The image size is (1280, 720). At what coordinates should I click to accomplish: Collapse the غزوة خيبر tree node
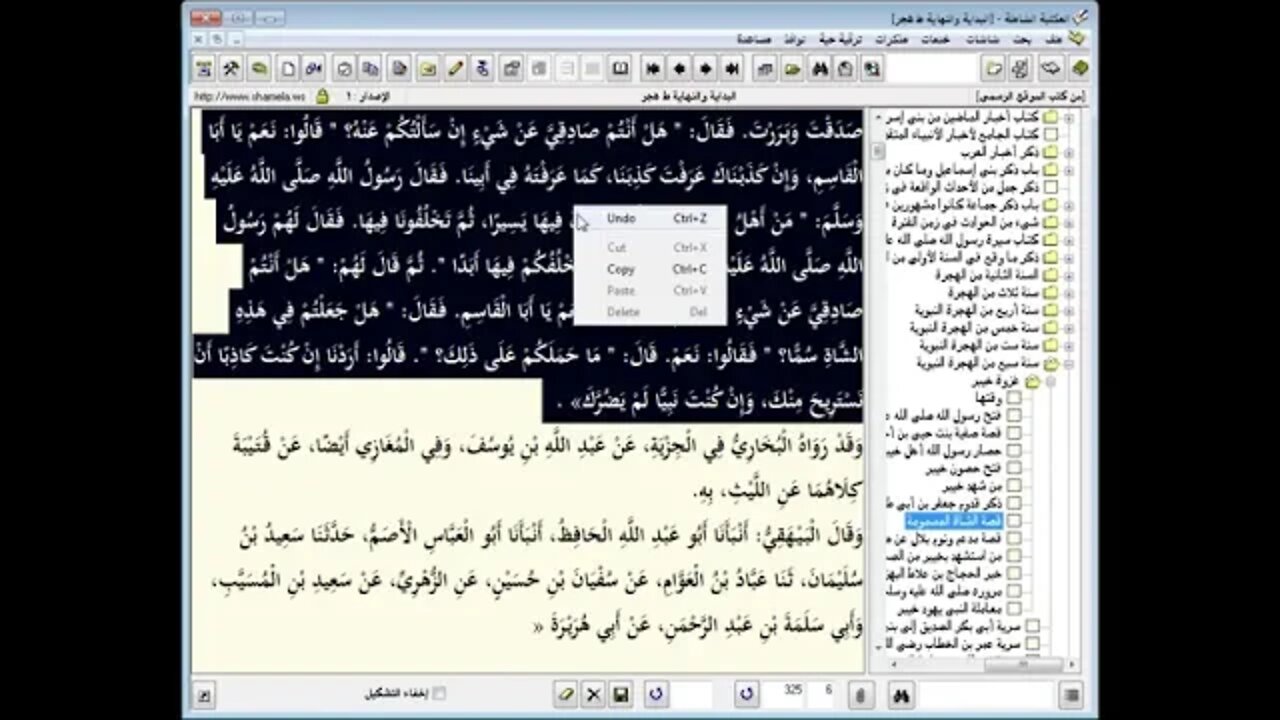(x=1050, y=381)
